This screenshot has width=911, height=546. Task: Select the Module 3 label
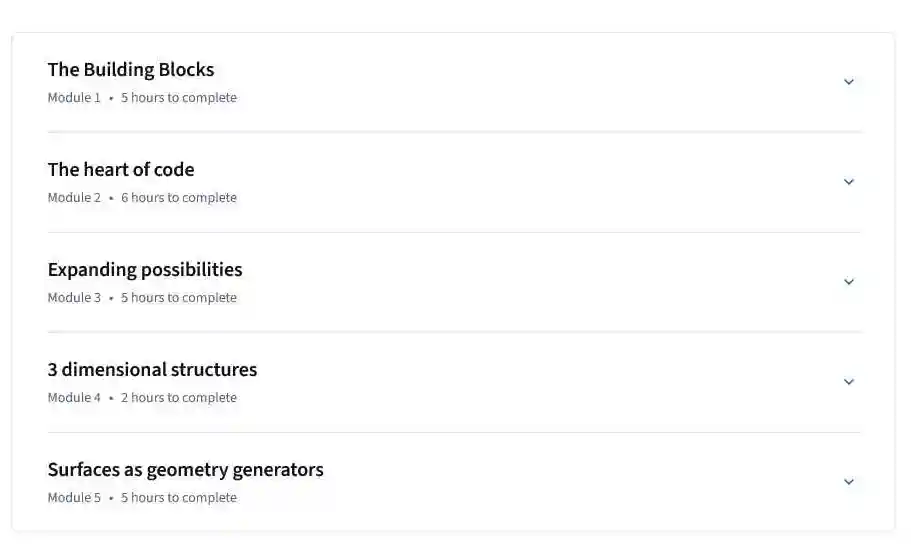pos(74,298)
